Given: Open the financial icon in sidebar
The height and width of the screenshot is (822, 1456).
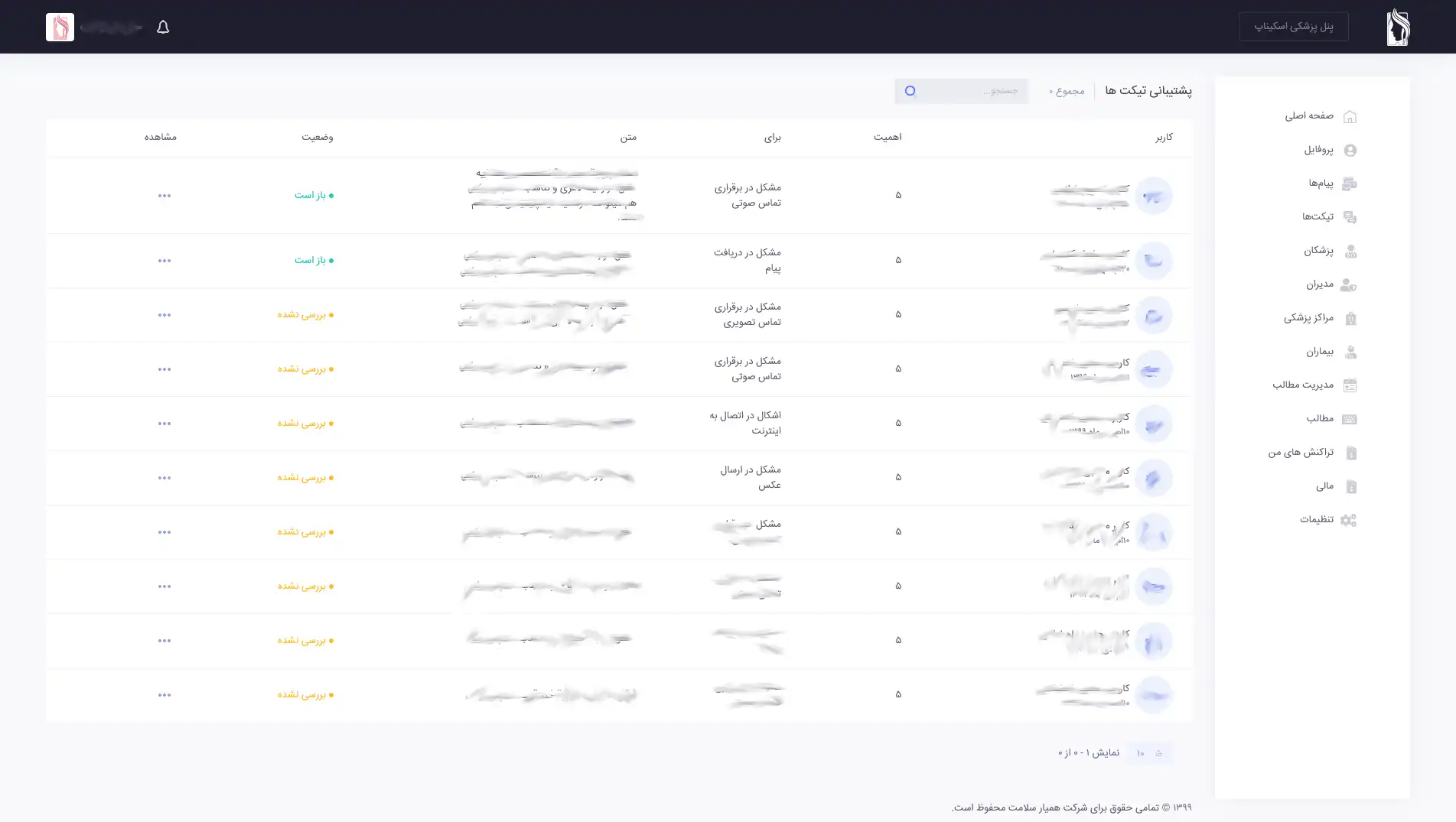Looking at the screenshot, I should [1350, 487].
